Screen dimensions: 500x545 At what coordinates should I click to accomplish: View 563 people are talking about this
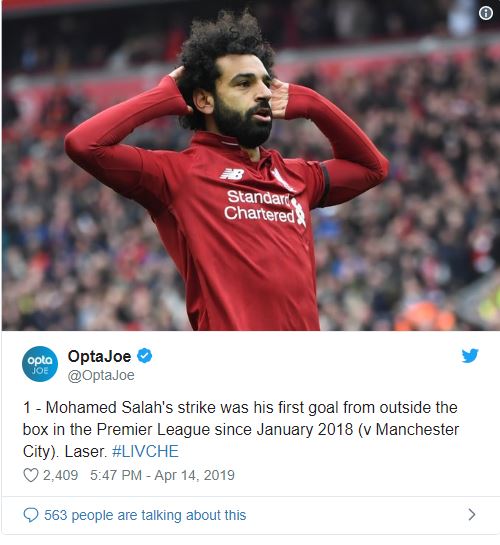click(x=145, y=515)
